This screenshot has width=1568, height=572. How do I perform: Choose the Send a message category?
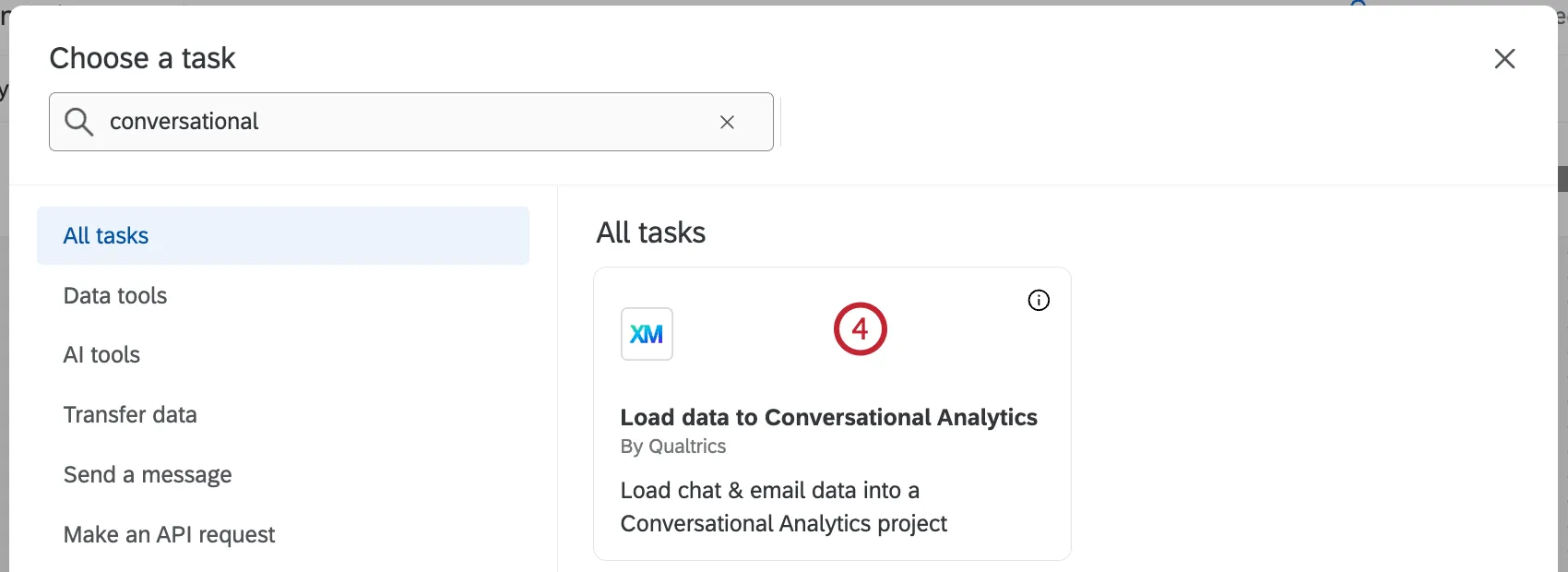148,475
